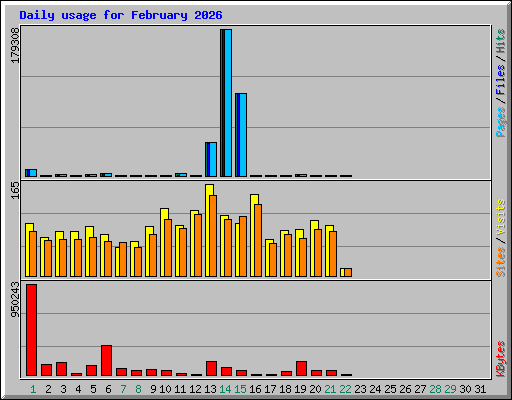Click the tallest red KBytes bar for day 1
The height and width of the screenshot is (400, 512).
point(32,330)
